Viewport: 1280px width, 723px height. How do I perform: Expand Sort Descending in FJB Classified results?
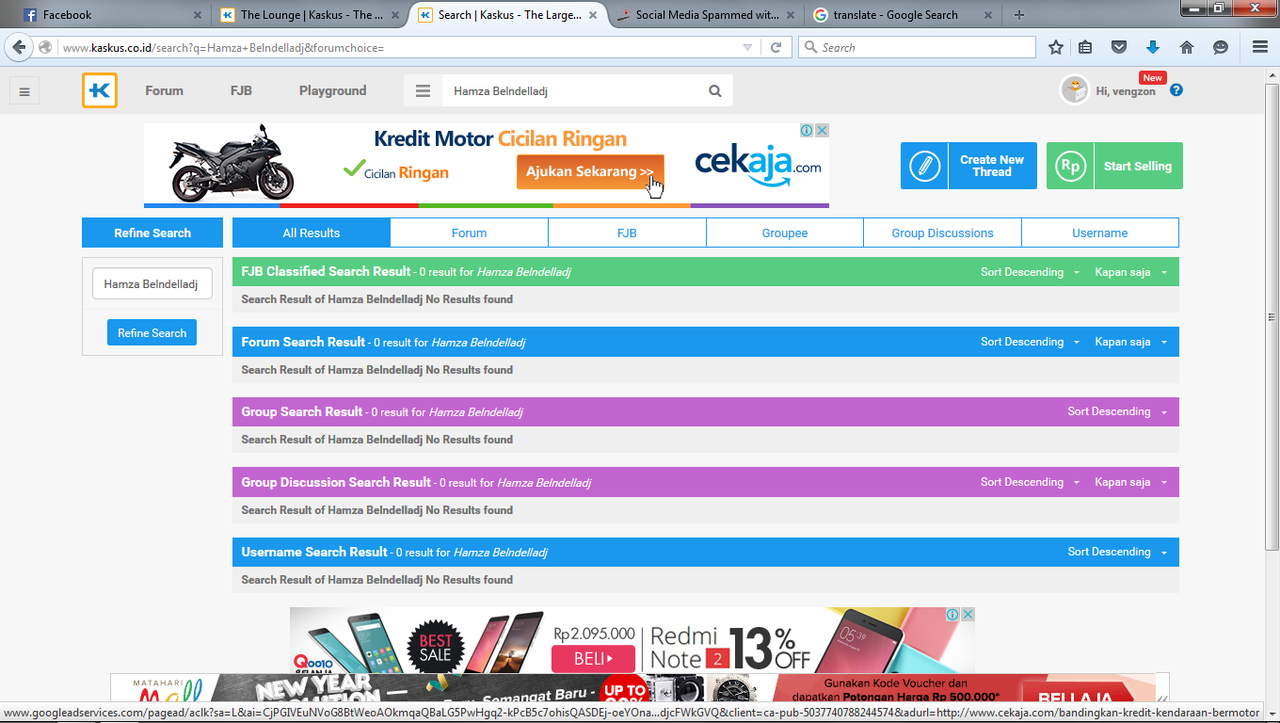[x=1030, y=272]
